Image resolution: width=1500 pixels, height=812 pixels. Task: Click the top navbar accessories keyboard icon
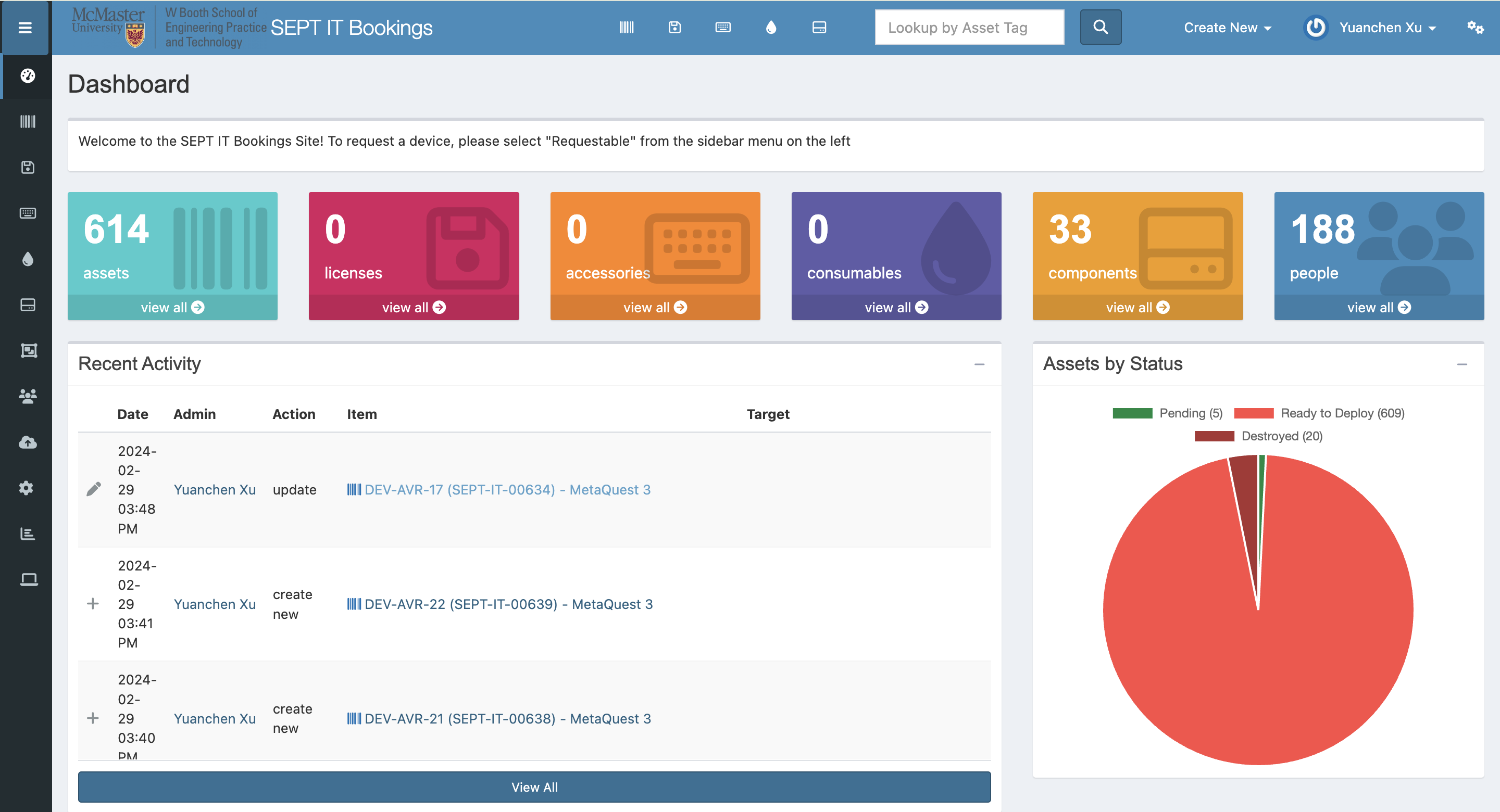click(722, 28)
